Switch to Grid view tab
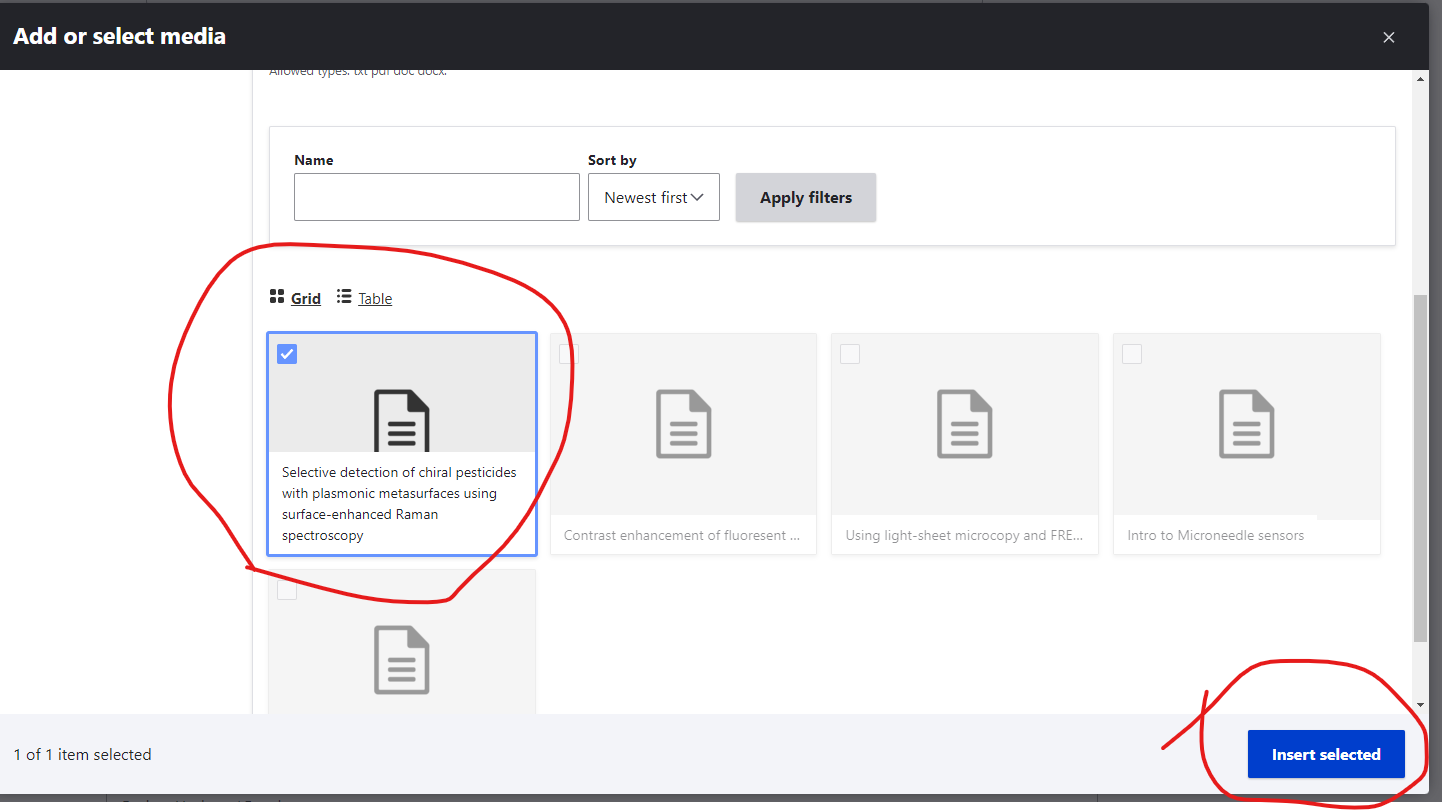The width and height of the screenshot is (1442, 811). point(306,298)
